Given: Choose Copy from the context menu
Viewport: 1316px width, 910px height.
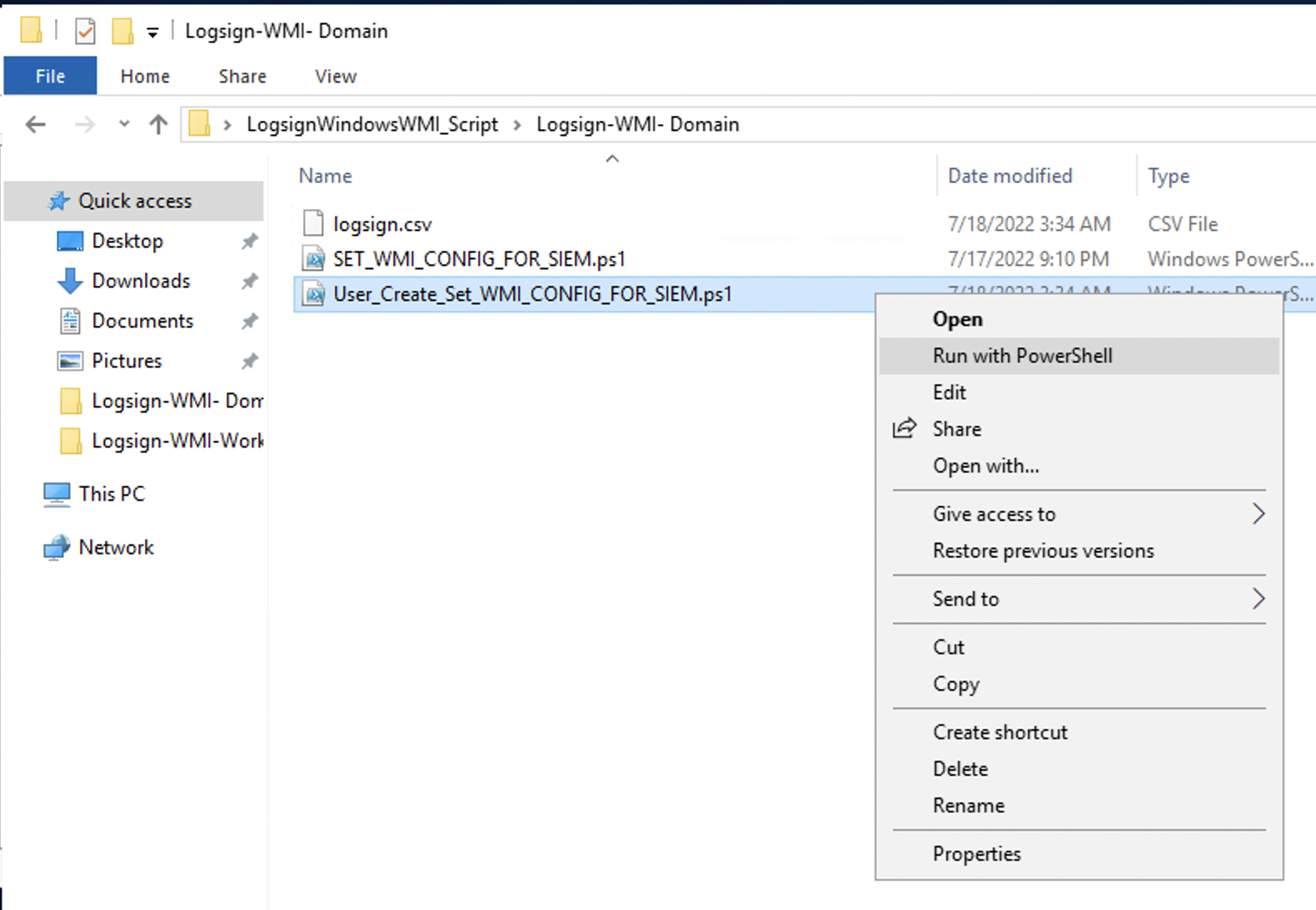Looking at the screenshot, I should [x=1079, y=684].
